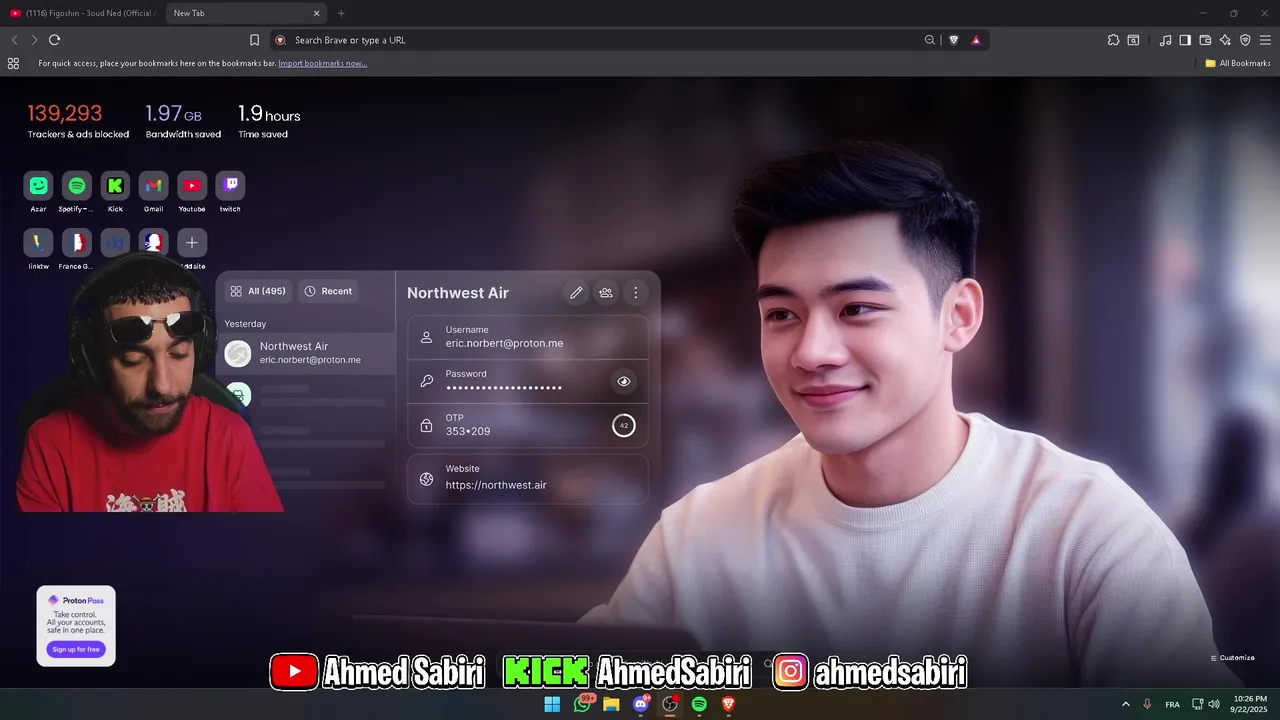This screenshot has height=720, width=1280.
Task: Click the 1.9 hours Time saved stat
Action: (x=269, y=121)
